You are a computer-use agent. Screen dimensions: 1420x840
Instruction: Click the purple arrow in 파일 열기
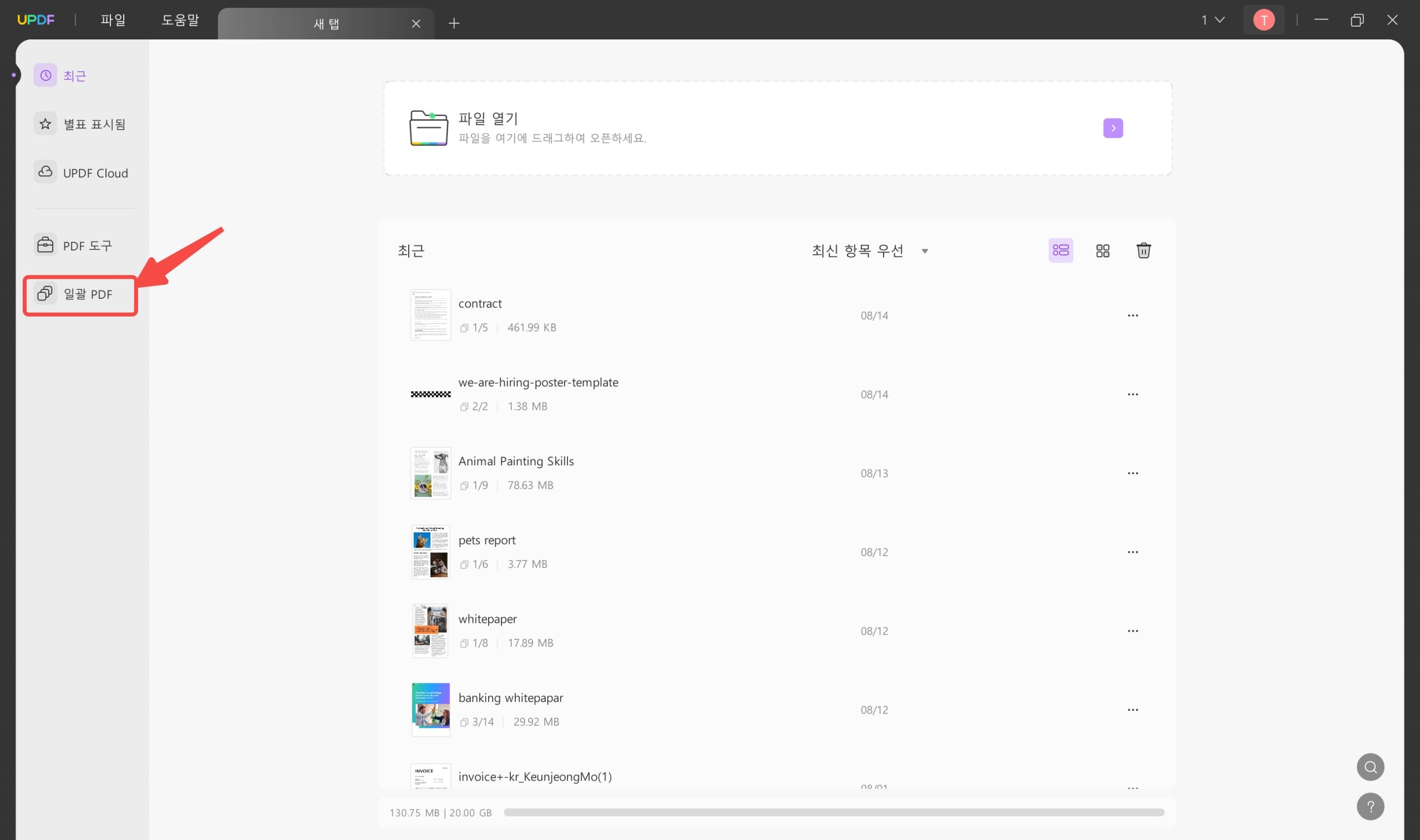1113,128
